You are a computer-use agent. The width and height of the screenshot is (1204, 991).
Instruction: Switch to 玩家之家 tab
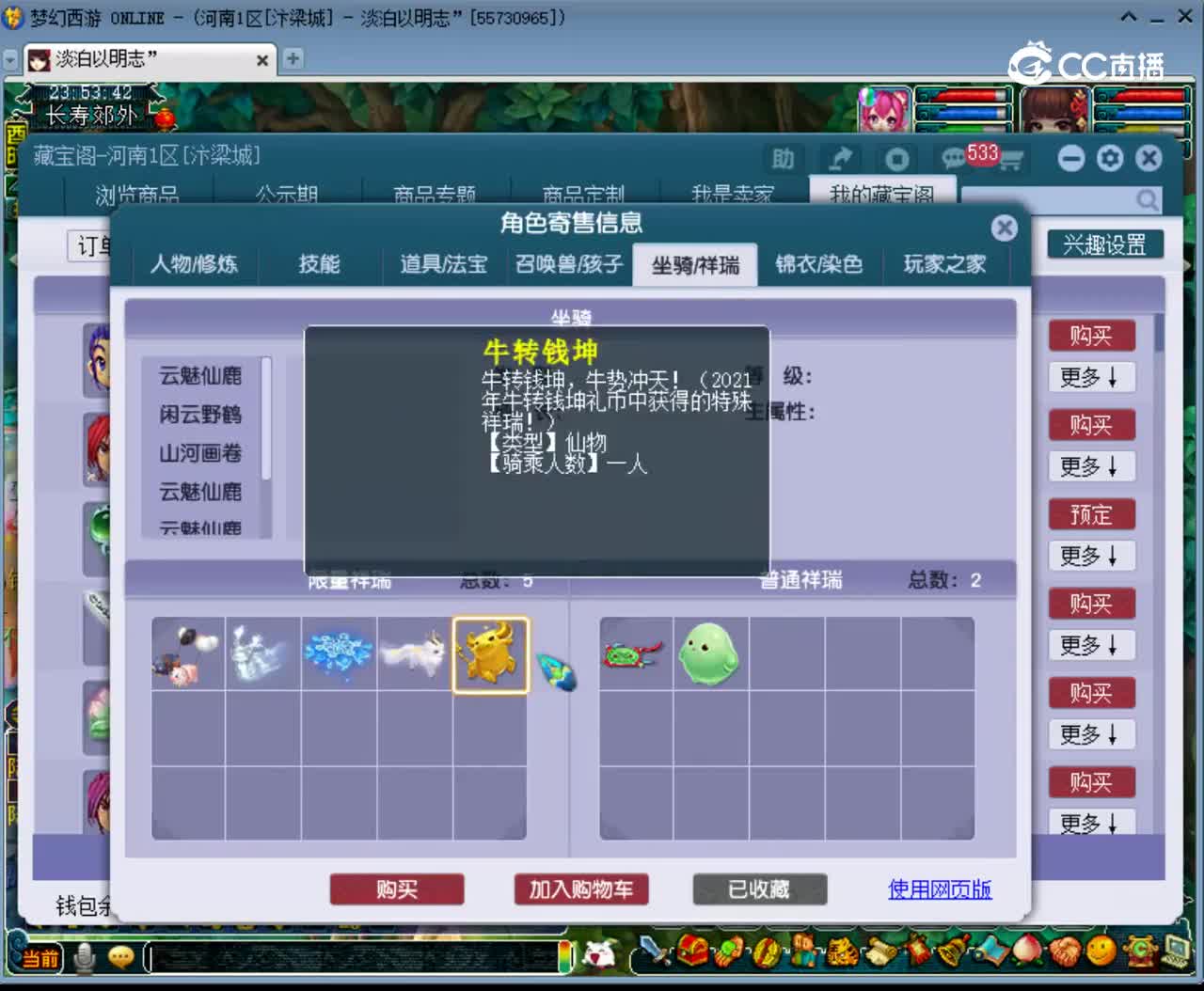click(x=944, y=264)
